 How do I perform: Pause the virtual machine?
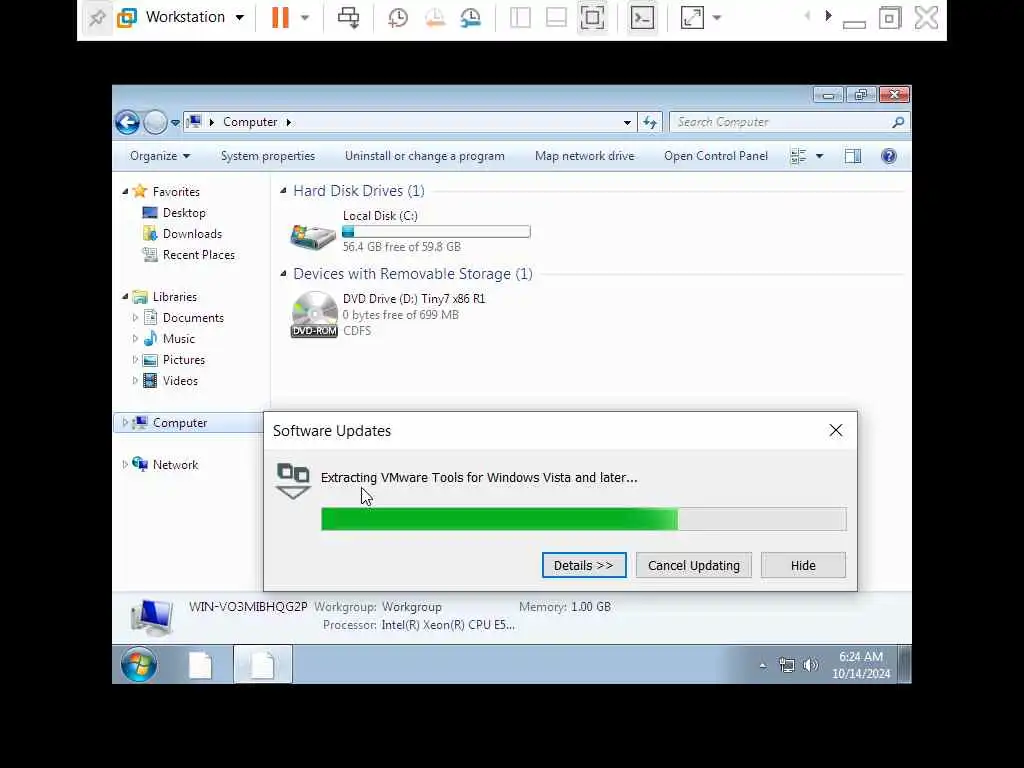(x=280, y=18)
